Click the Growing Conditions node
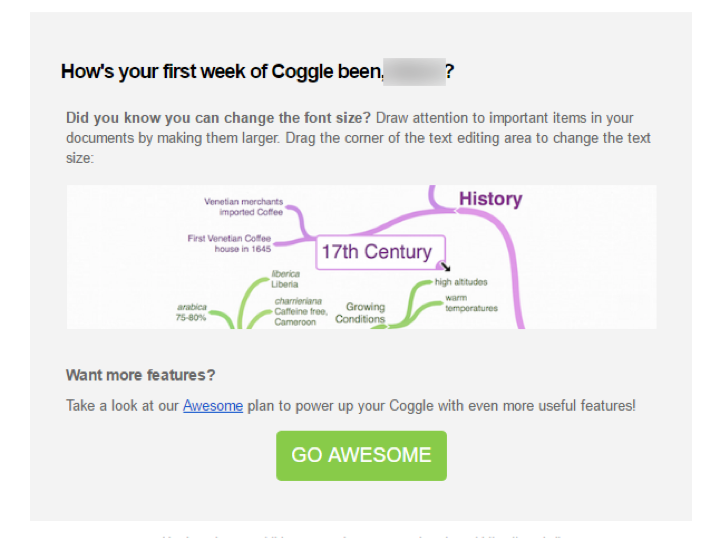 point(364,313)
